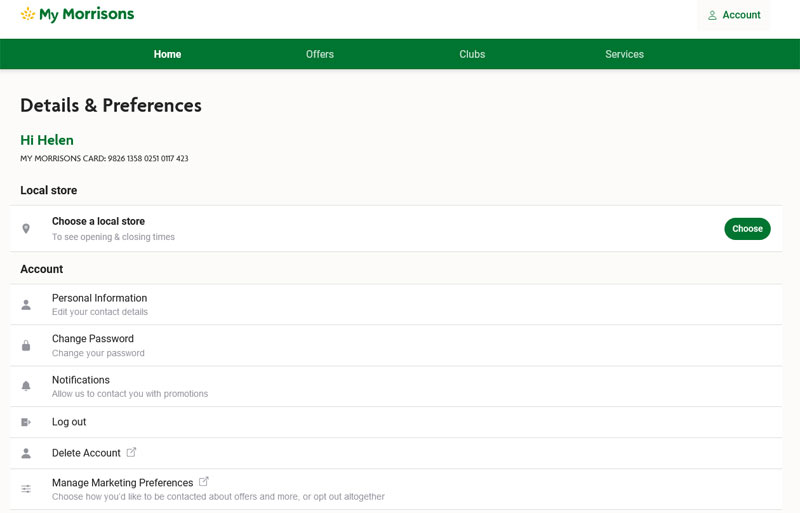800x513 pixels.
Task: Click external link icon after Delete Account
Action: tap(131, 452)
